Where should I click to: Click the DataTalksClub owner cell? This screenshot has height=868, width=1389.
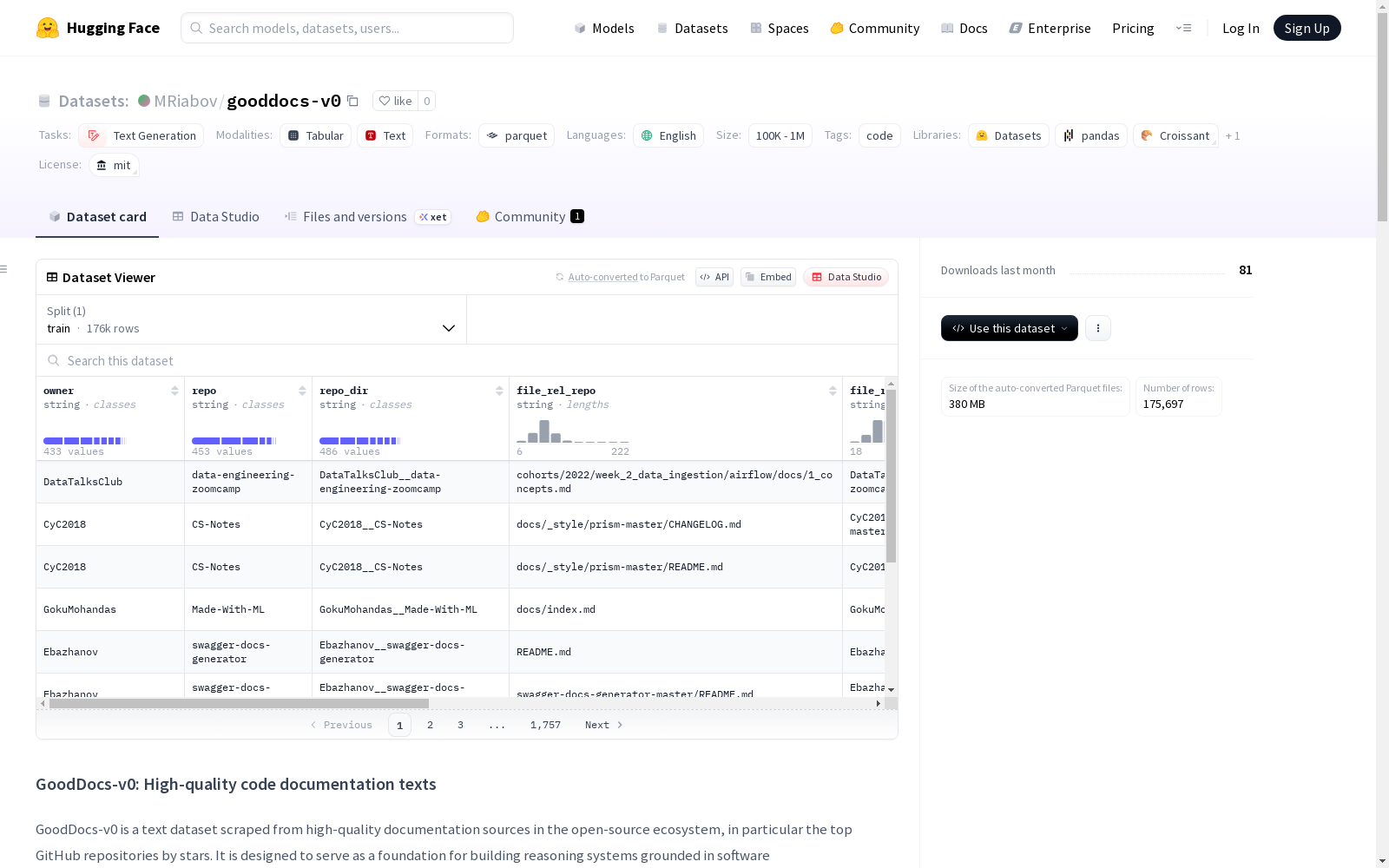pos(110,482)
